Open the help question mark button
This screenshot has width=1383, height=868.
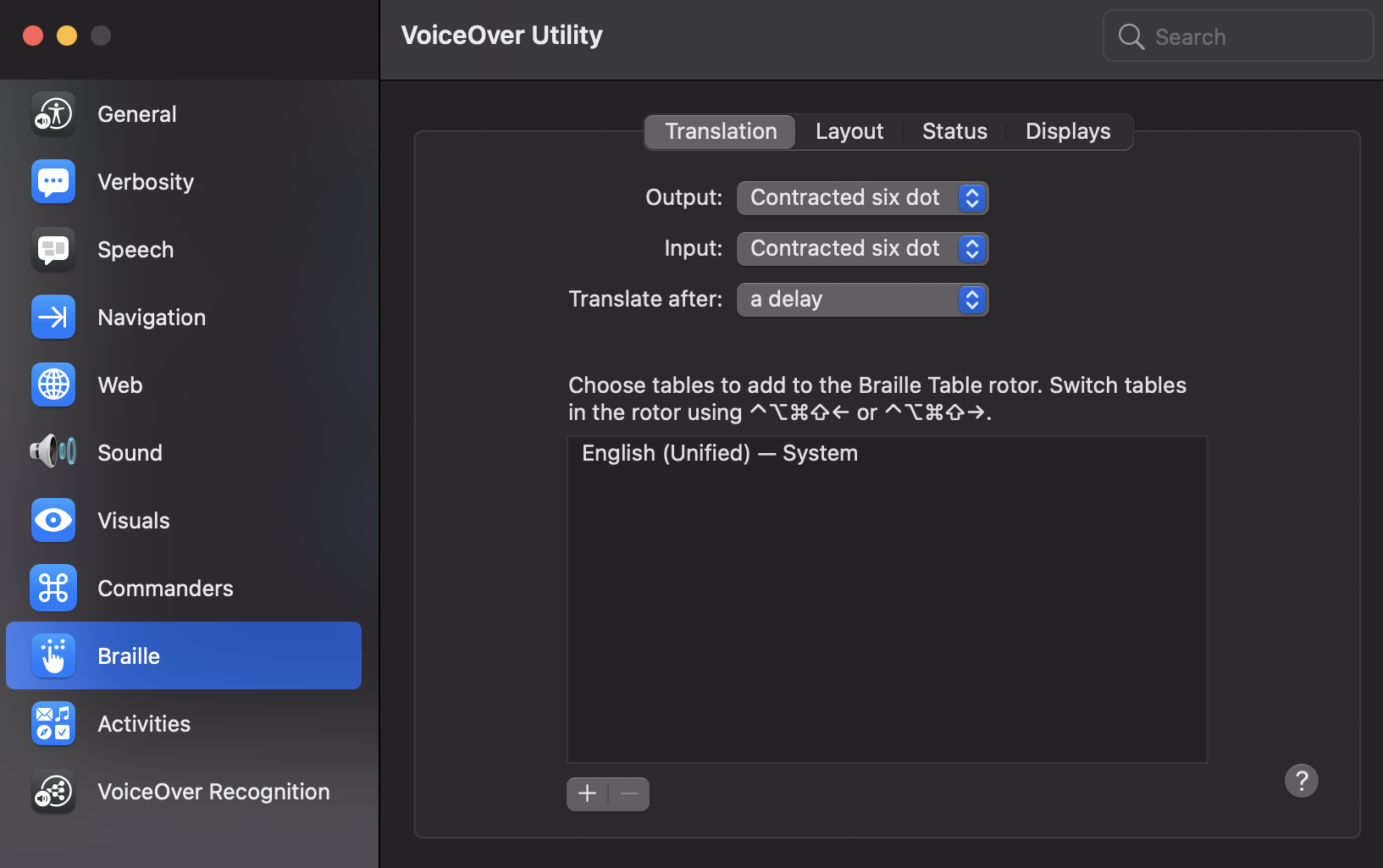1302,780
